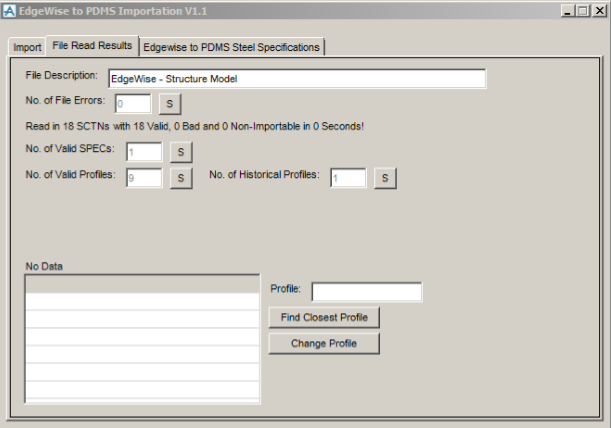Switch to the Import tab
This screenshot has width=611, height=428.
coord(27,47)
